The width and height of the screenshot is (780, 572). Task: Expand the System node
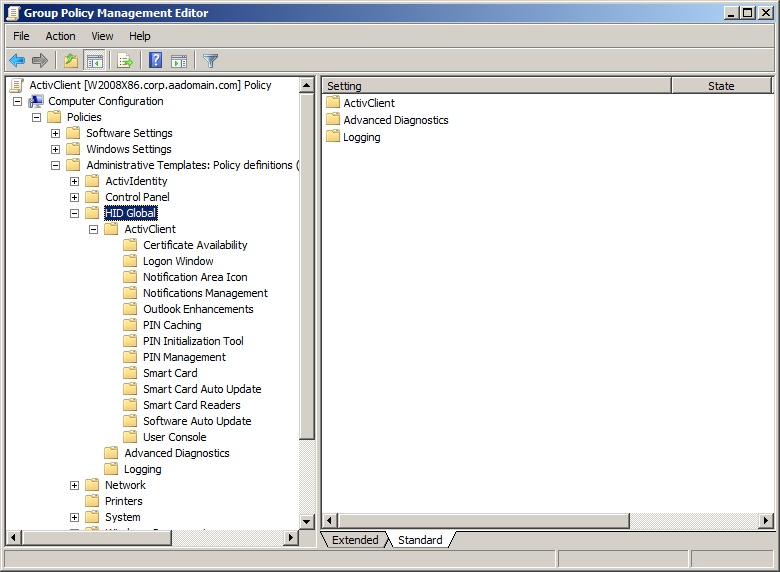(74, 517)
